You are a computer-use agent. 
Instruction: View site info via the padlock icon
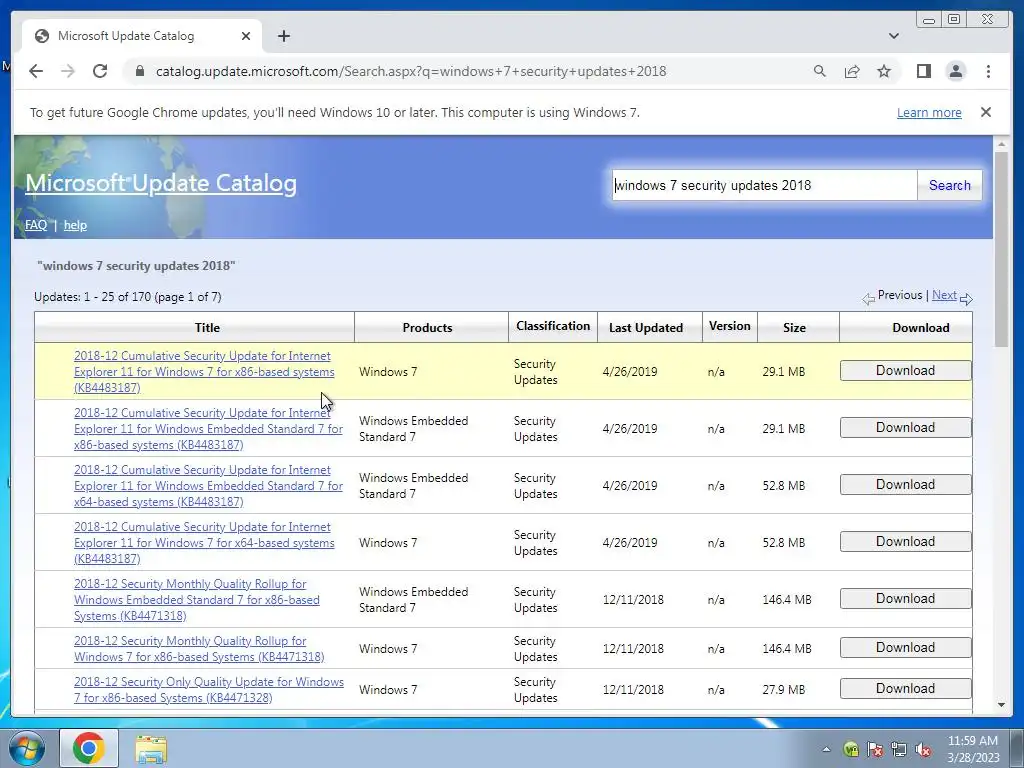[139, 71]
